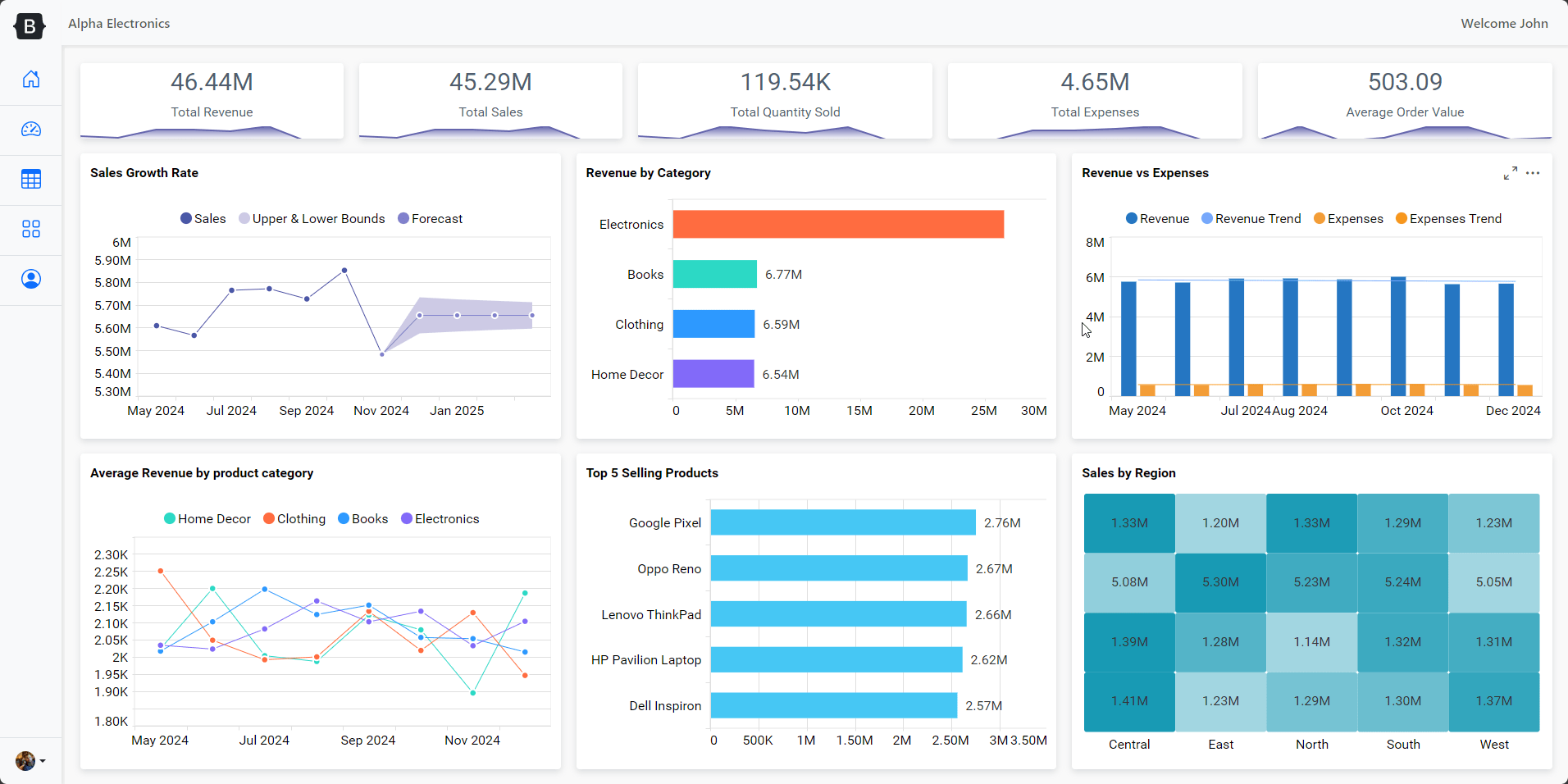Screen dimensions: 1568x784
Task: Click the 2.57M Dell Inspiron value label
Action: click(x=983, y=706)
